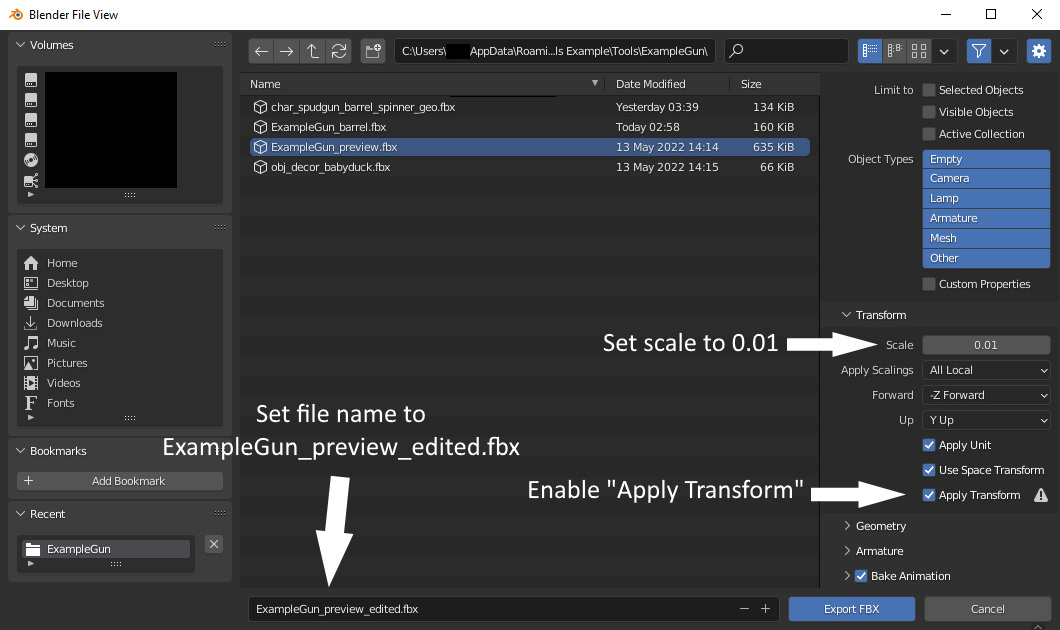1060x630 pixels.
Task: Open the Downloads system folder
Action: tap(74, 323)
